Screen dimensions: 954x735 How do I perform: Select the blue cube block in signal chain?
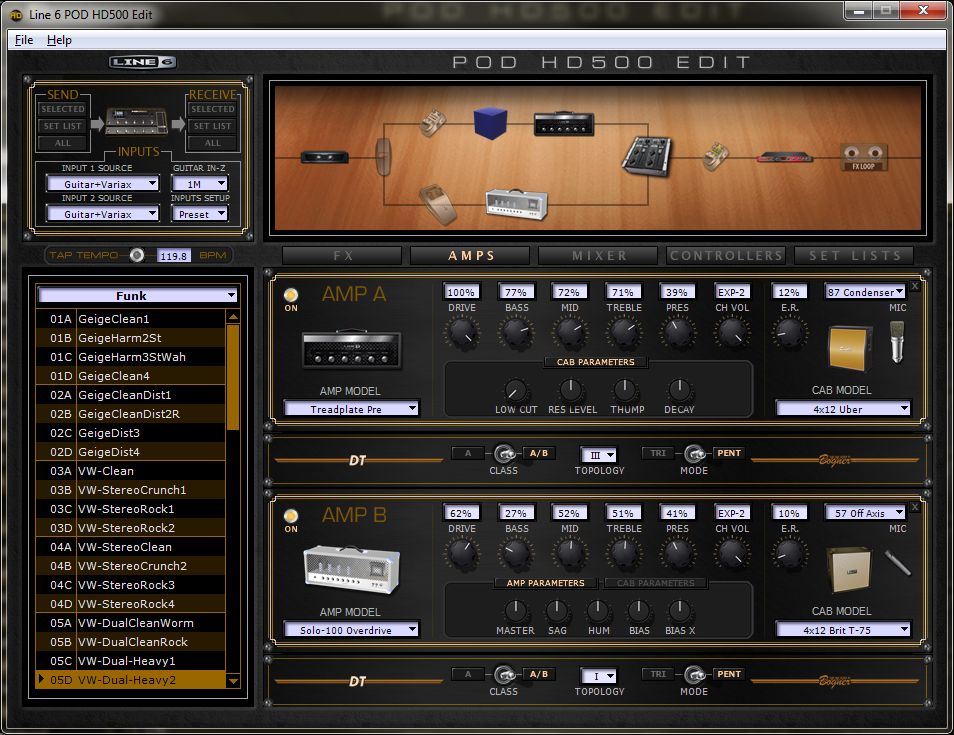click(x=490, y=124)
